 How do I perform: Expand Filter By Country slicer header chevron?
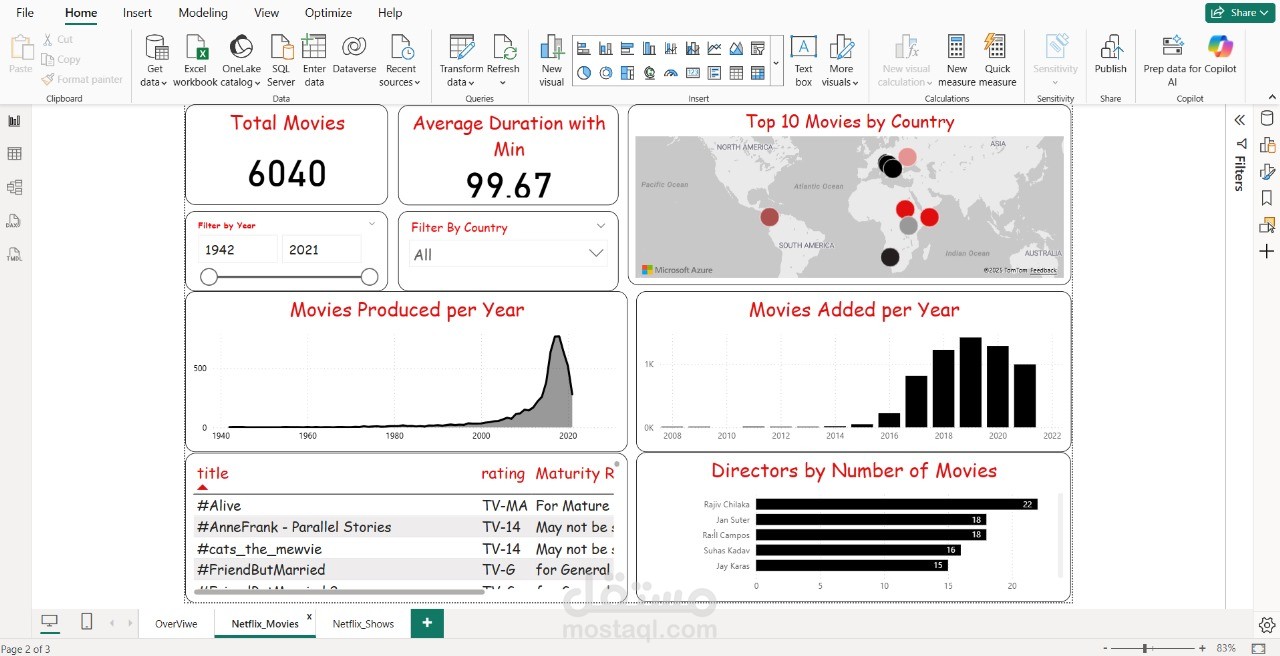[601, 226]
